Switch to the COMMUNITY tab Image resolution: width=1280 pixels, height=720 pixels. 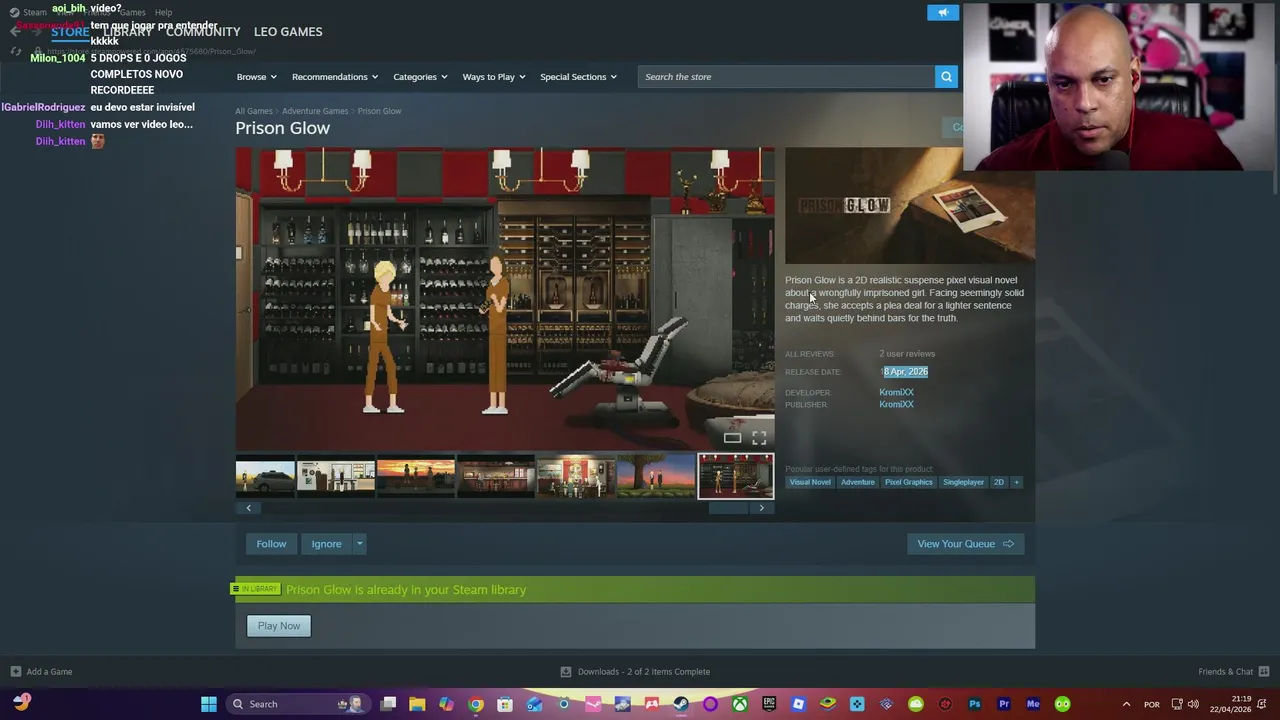pyautogui.click(x=203, y=32)
